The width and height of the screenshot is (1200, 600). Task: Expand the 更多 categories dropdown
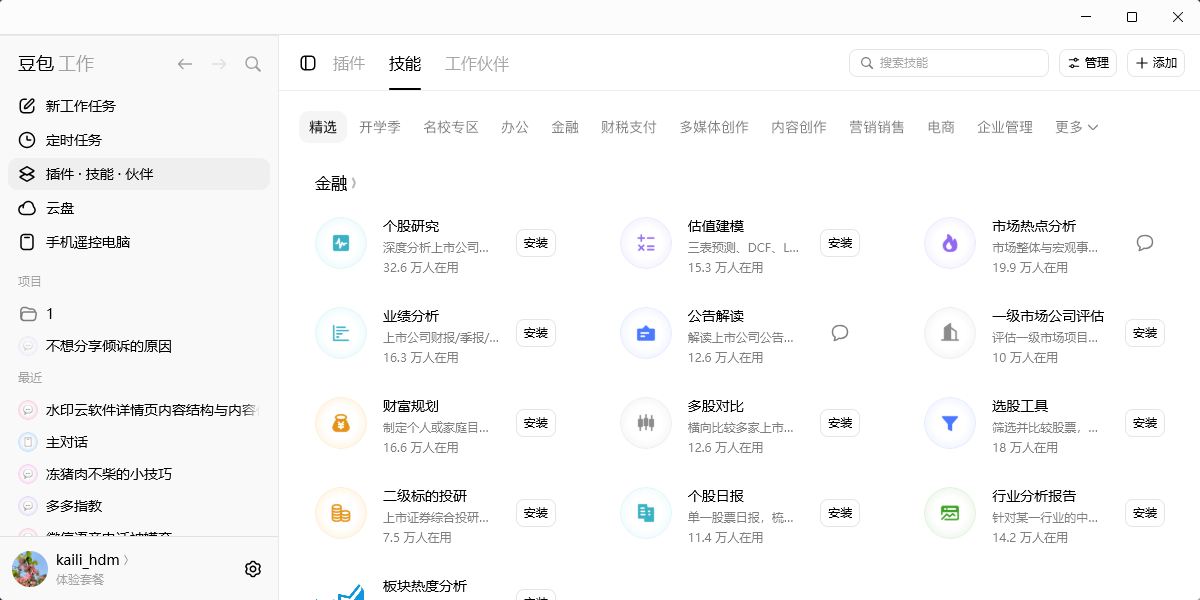[1077, 127]
